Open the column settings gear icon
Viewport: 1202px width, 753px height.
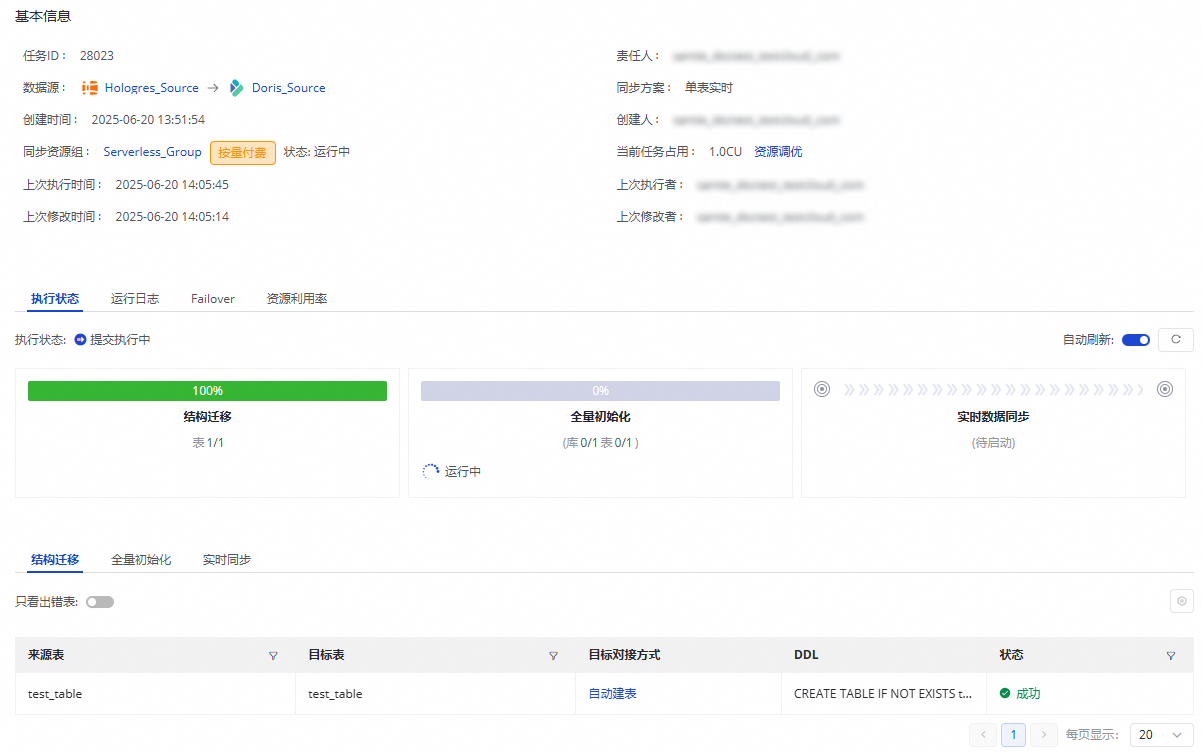click(x=1182, y=601)
